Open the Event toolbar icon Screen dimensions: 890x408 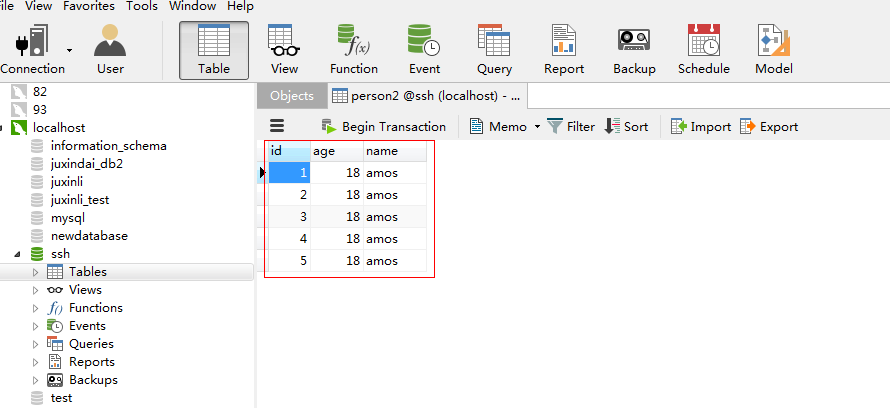coord(424,51)
